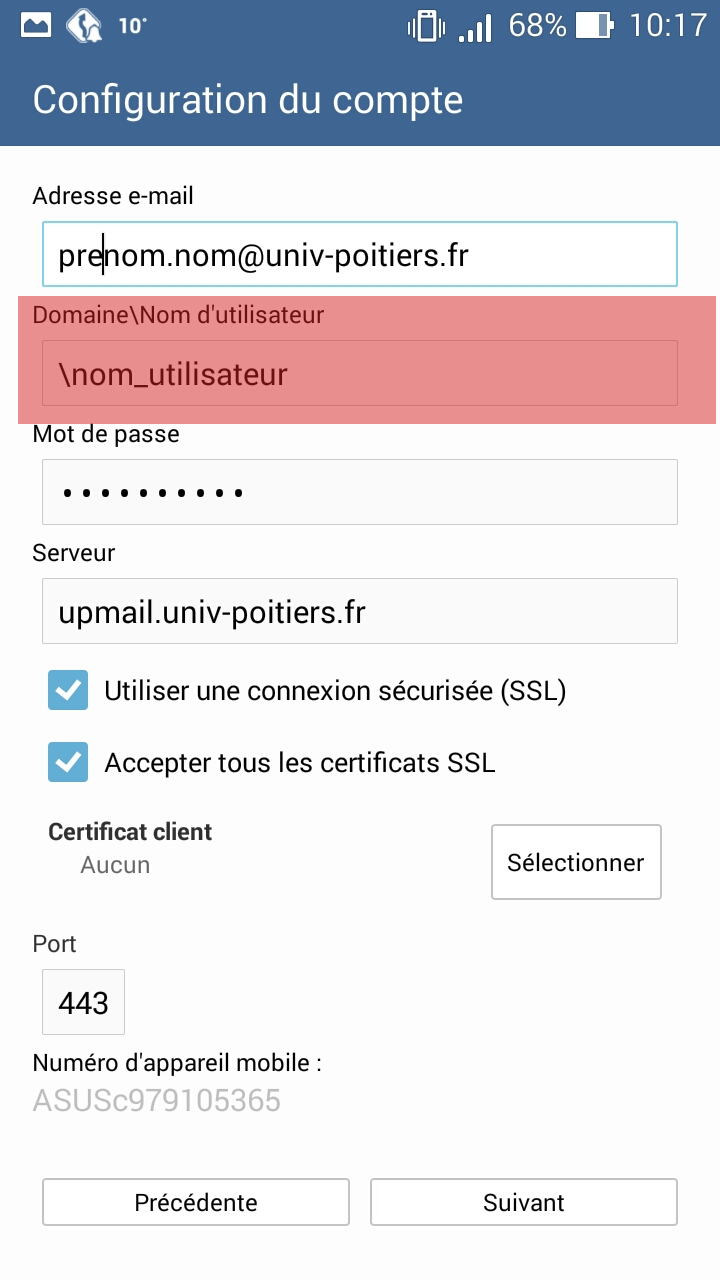Toggle Accepter tous les certificats SSL checkbox

pyautogui.click(x=68, y=763)
